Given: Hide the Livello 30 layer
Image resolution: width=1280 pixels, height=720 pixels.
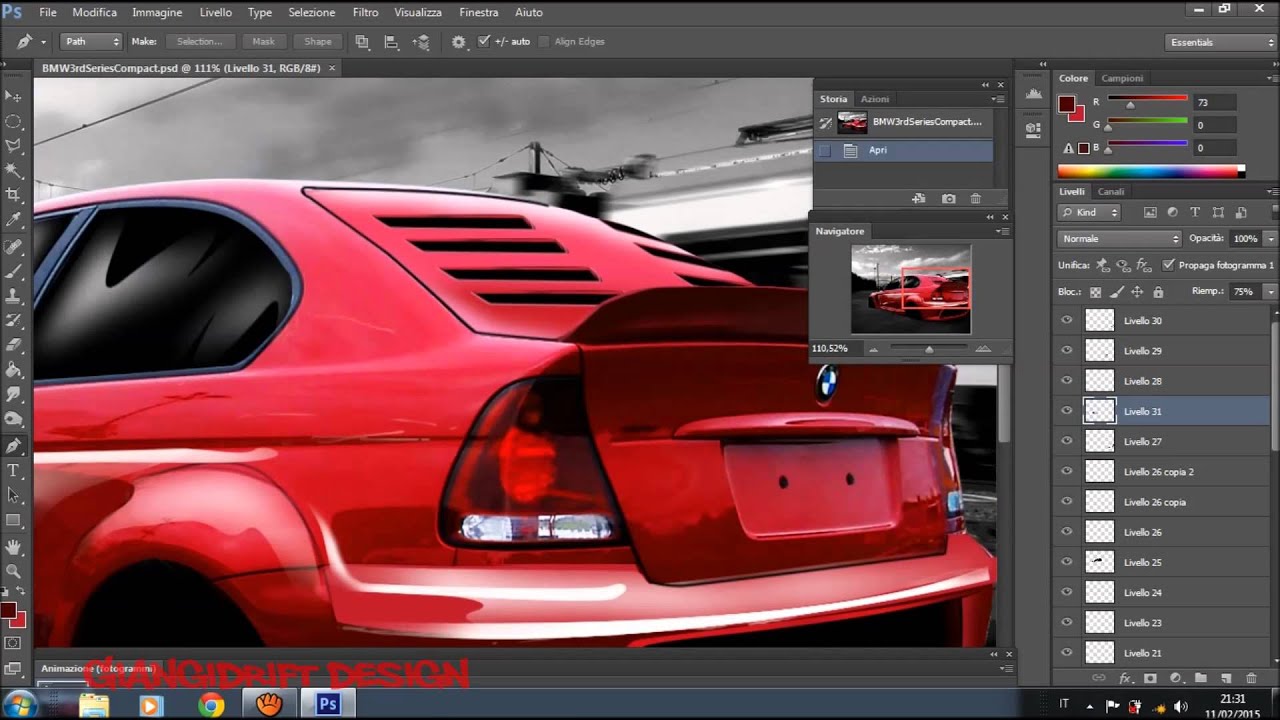Looking at the screenshot, I should 1067,321.
